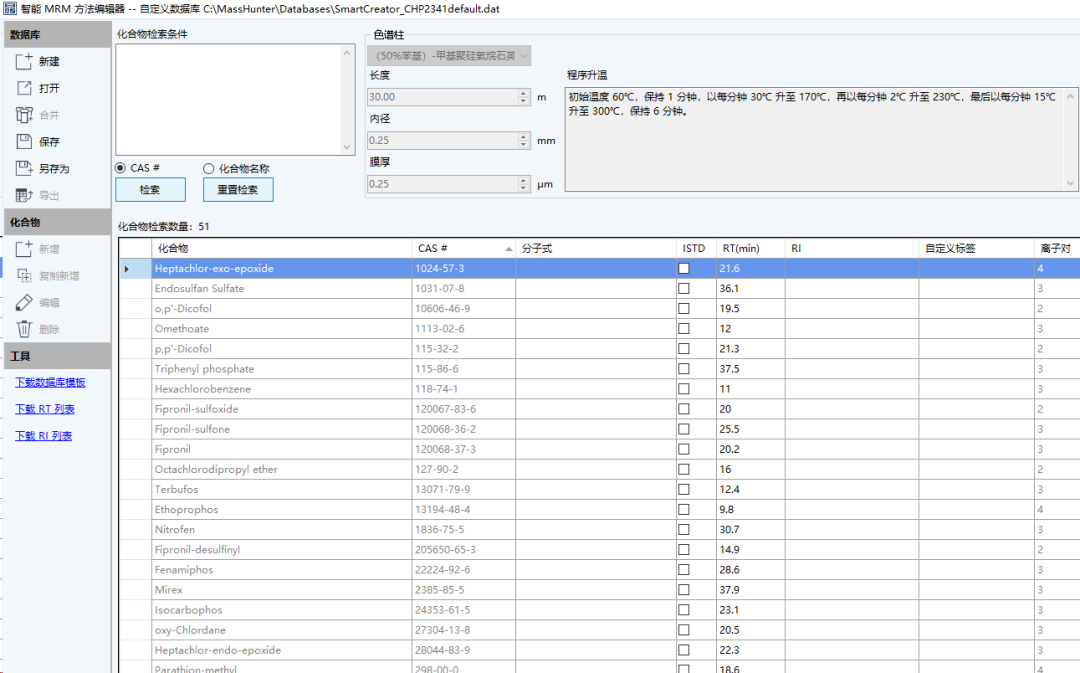Screen dimensions: 1080x673
Task: Click down arrow of 程序升温 scrollbar
Action: (1070, 183)
